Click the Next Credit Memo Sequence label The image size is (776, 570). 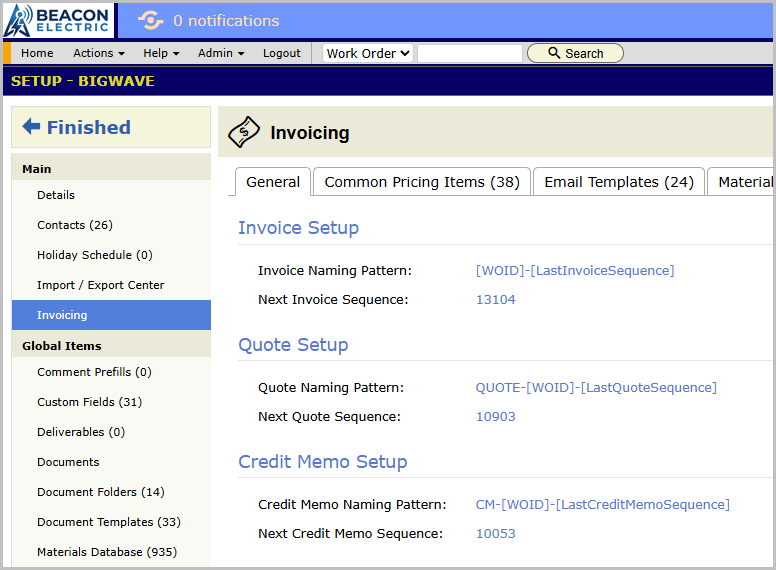click(350, 533)
